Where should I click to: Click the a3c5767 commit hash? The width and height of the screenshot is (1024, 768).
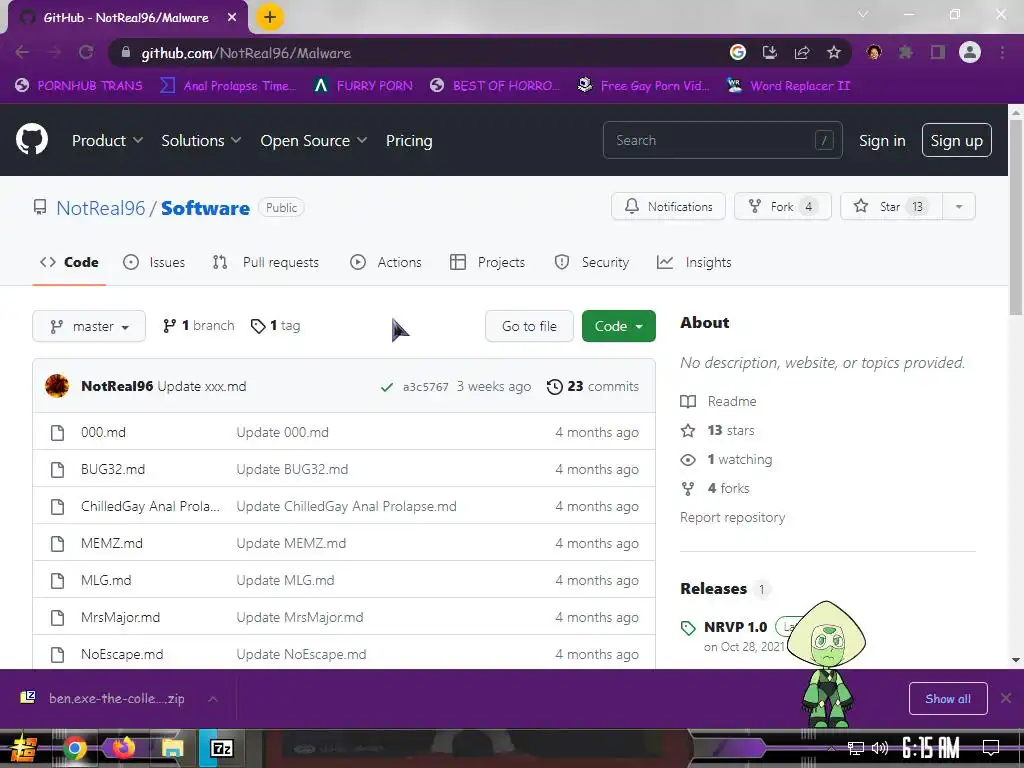tap(426, 387)
